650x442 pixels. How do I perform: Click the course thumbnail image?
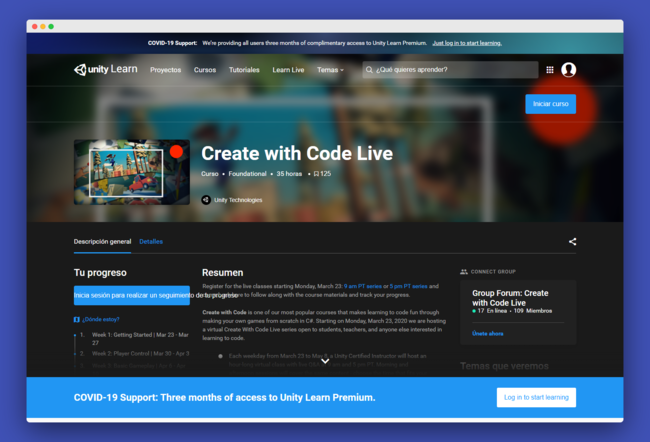coord(132,172)
